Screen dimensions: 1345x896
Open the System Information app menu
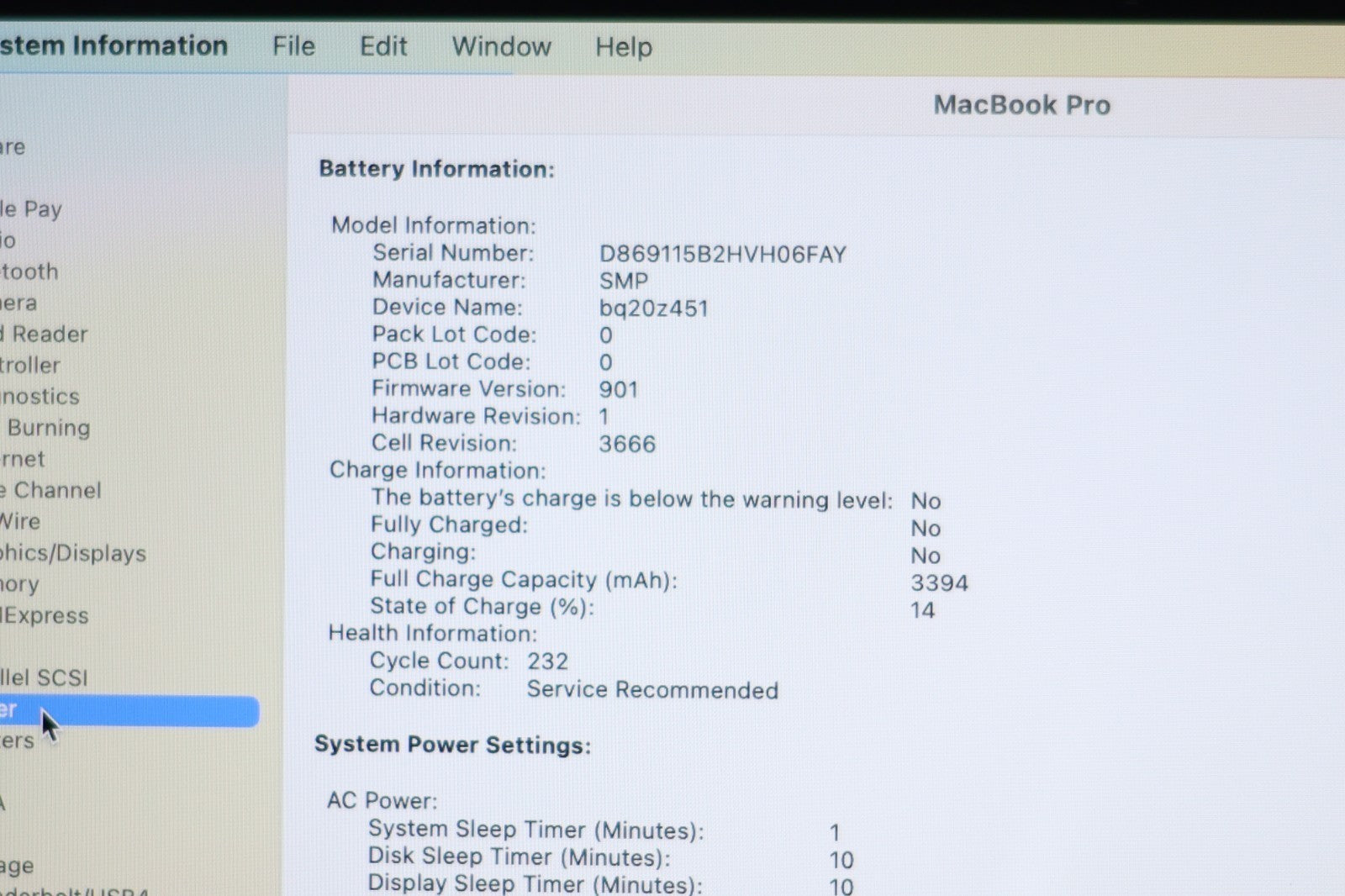(113, 45)
